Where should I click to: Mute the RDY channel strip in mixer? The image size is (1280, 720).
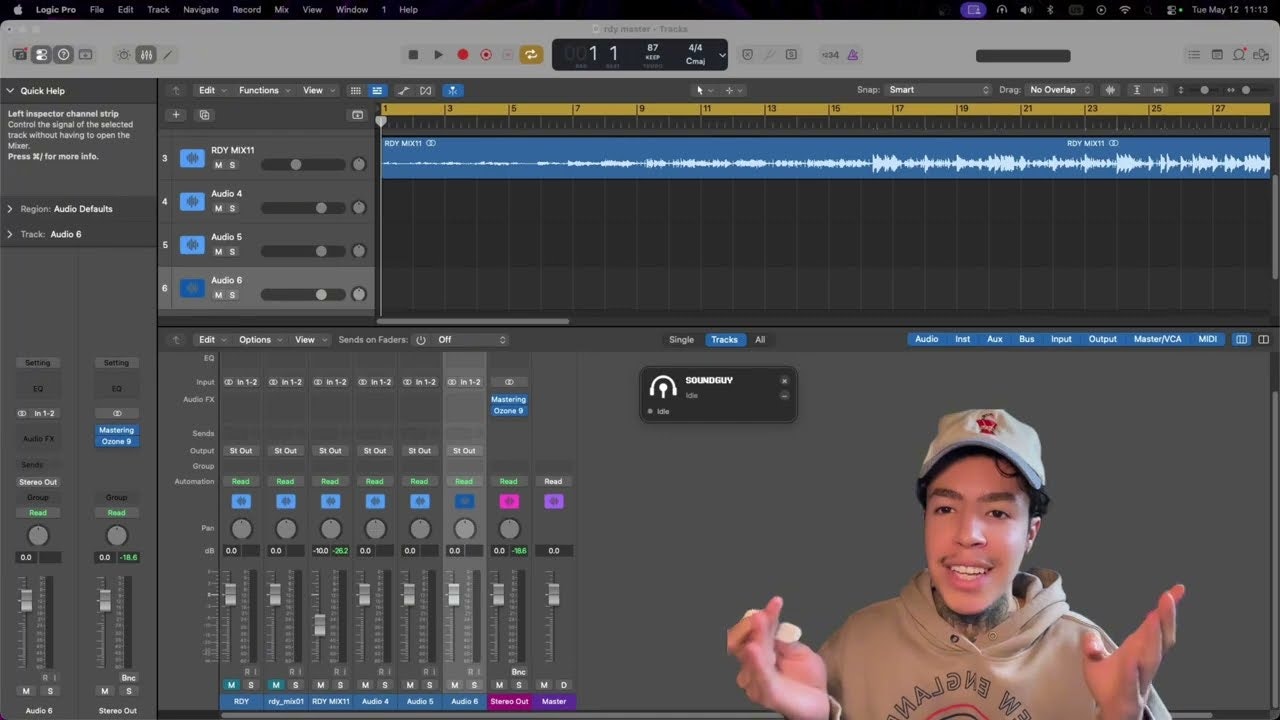231,685
